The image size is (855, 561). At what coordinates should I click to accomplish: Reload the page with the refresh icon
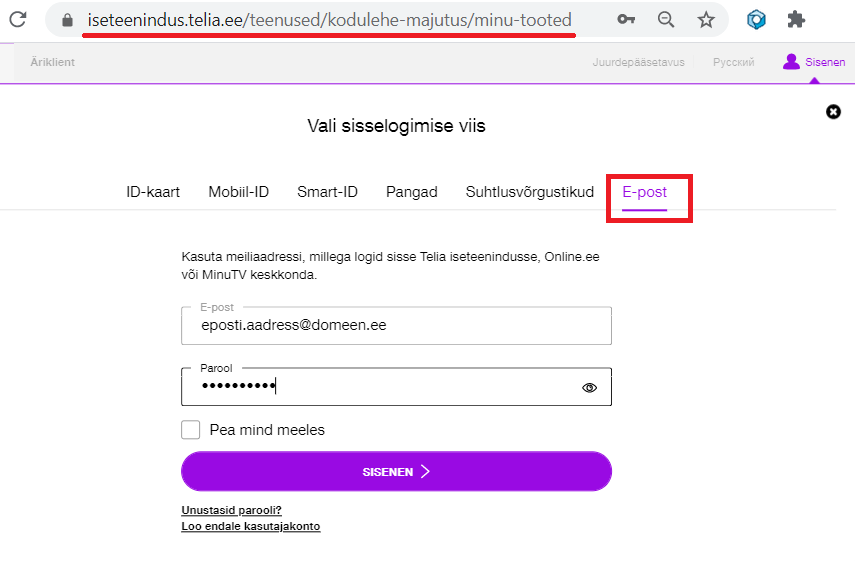click(x=18, y=20)
